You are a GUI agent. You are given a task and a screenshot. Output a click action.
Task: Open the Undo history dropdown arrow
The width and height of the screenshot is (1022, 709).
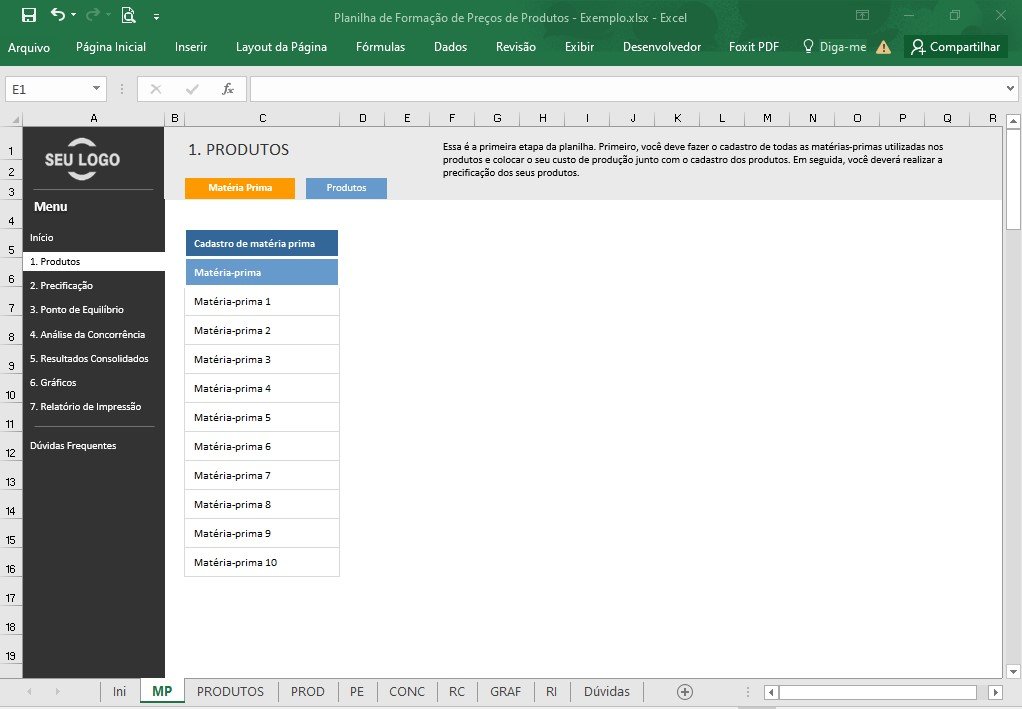74,14
